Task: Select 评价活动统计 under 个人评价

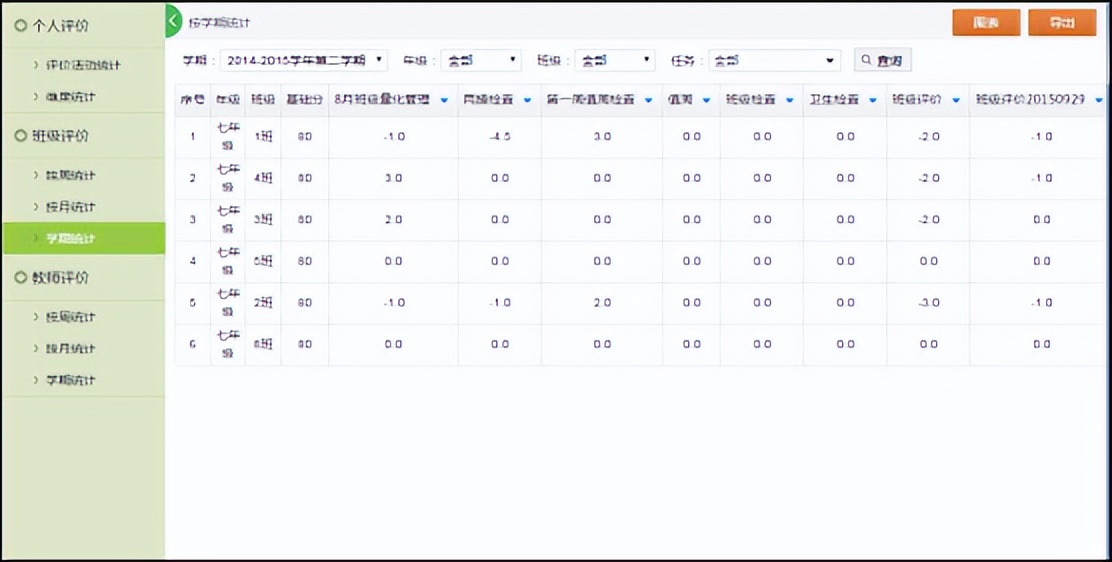Action: click(x=83, y=65)
